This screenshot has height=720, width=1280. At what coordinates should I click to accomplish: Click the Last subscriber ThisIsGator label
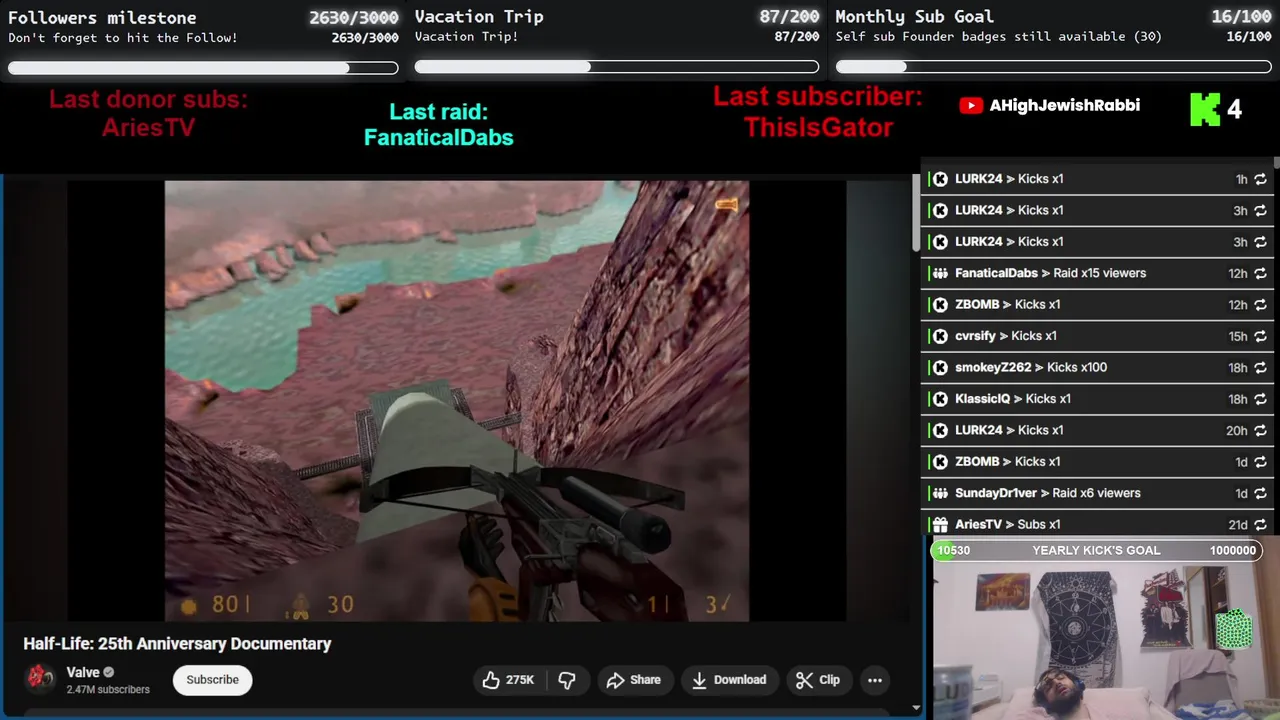pyautogui.click(x=818, y=112)
